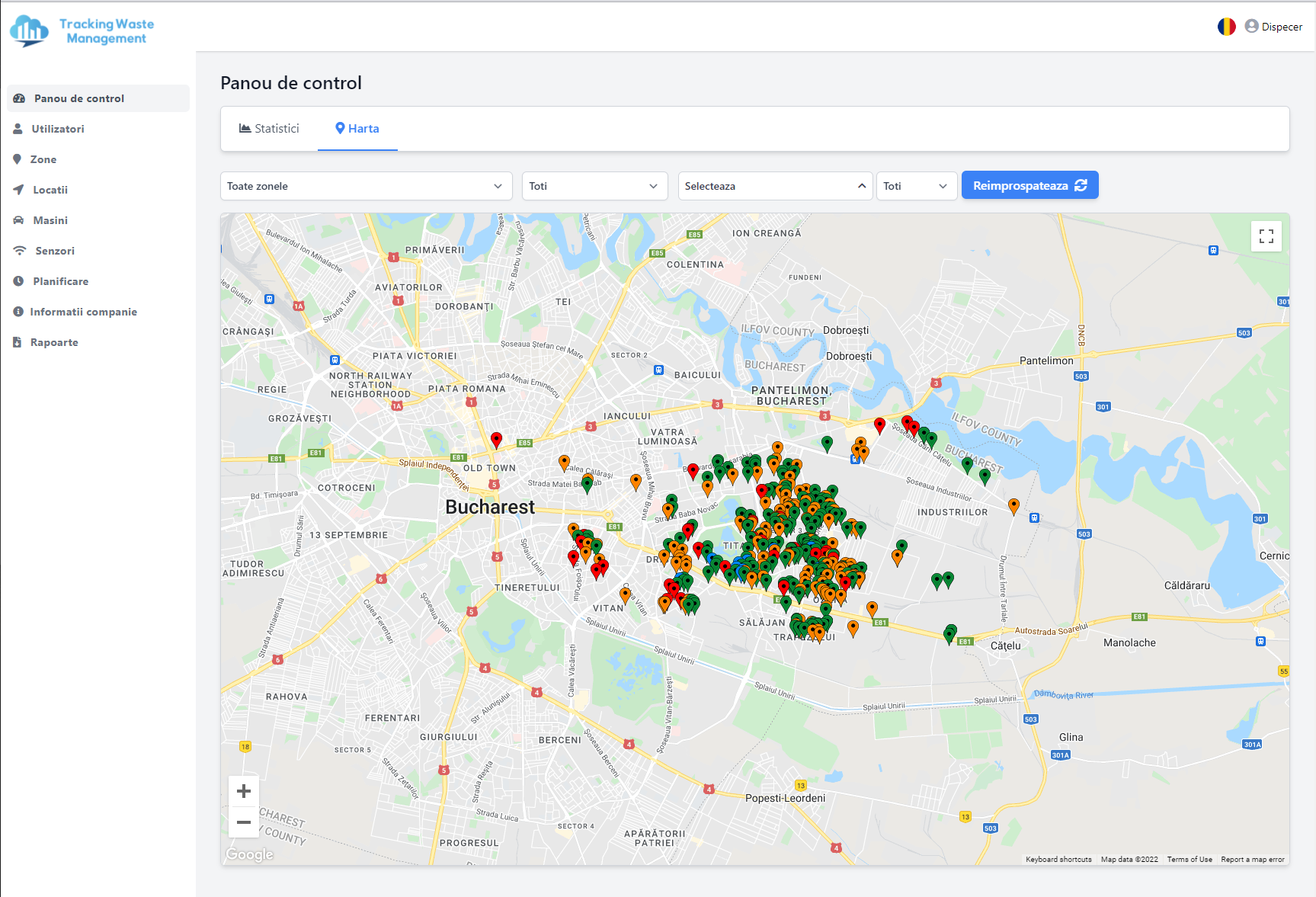The height and width of the screenshot is (897, 1316).
Task: Click the Informatii companie info icon
Action: click(18, 312)
